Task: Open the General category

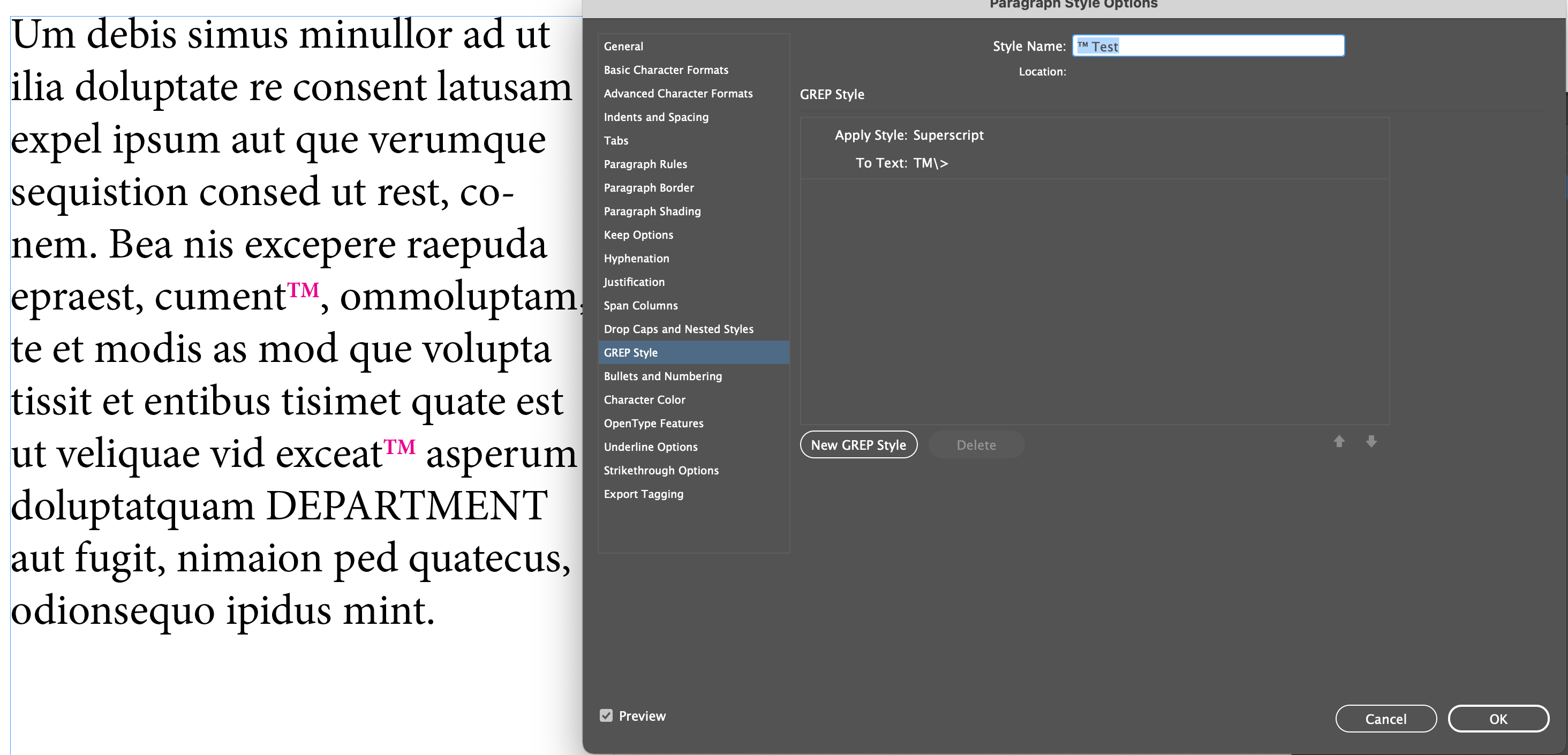Action: [623, 46]
